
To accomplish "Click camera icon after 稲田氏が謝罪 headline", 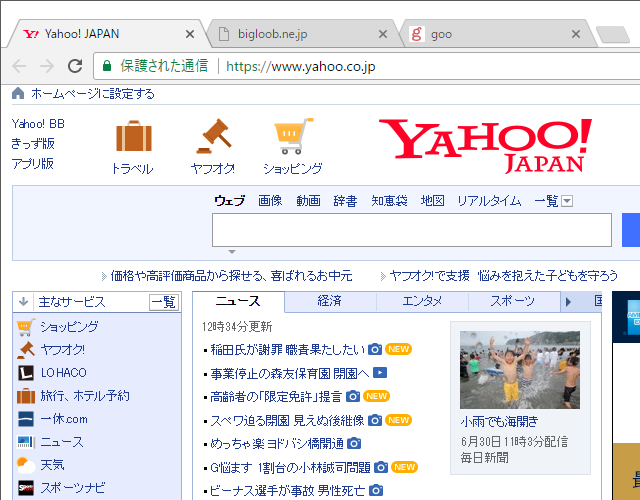I will (x=375, y=349).
